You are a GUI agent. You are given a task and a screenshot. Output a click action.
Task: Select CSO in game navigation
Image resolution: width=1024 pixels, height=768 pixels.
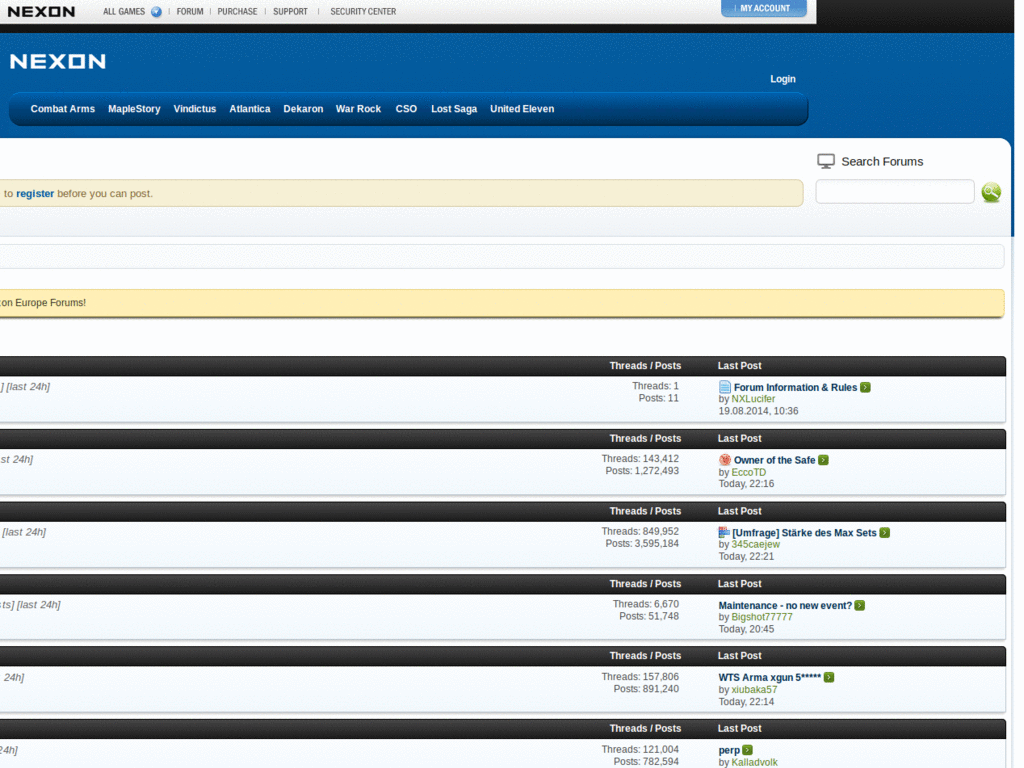pos(406,109)
